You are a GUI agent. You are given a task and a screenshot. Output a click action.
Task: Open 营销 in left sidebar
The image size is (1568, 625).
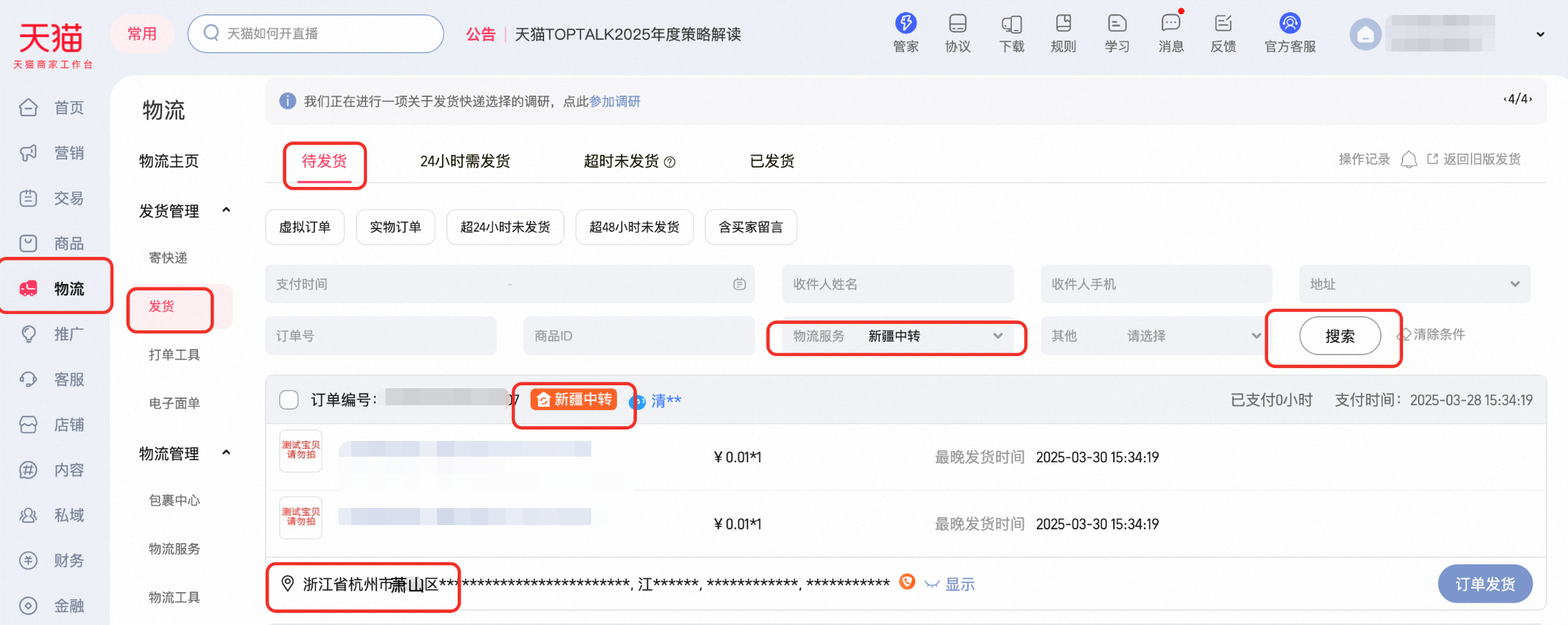[52, 153]
